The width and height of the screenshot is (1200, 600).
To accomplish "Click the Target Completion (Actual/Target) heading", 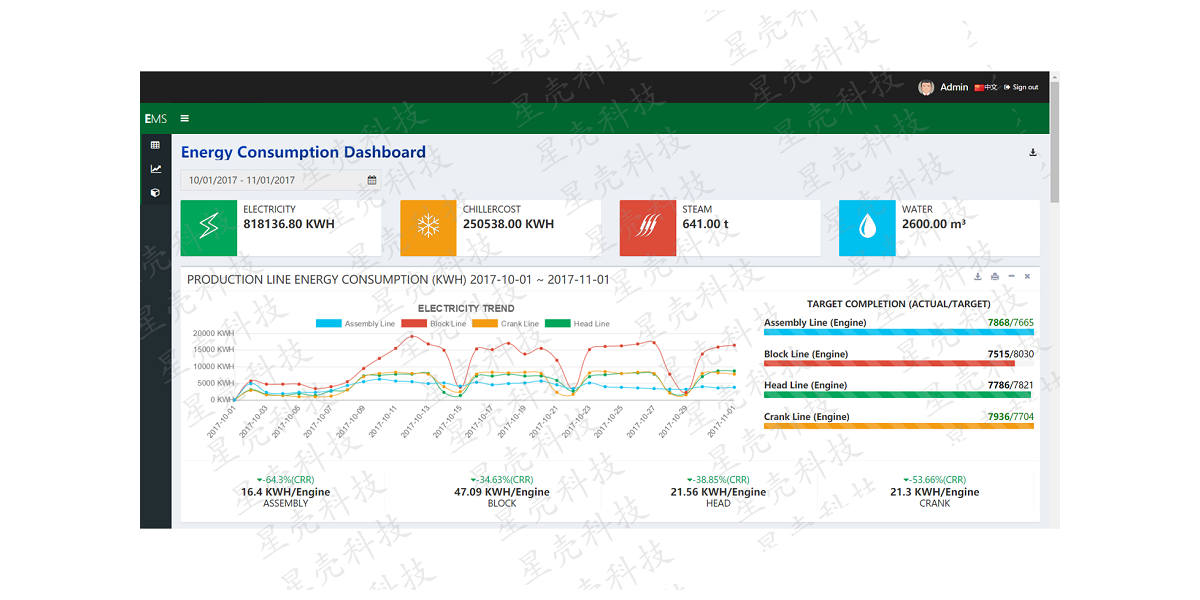I will pos(899,304).
